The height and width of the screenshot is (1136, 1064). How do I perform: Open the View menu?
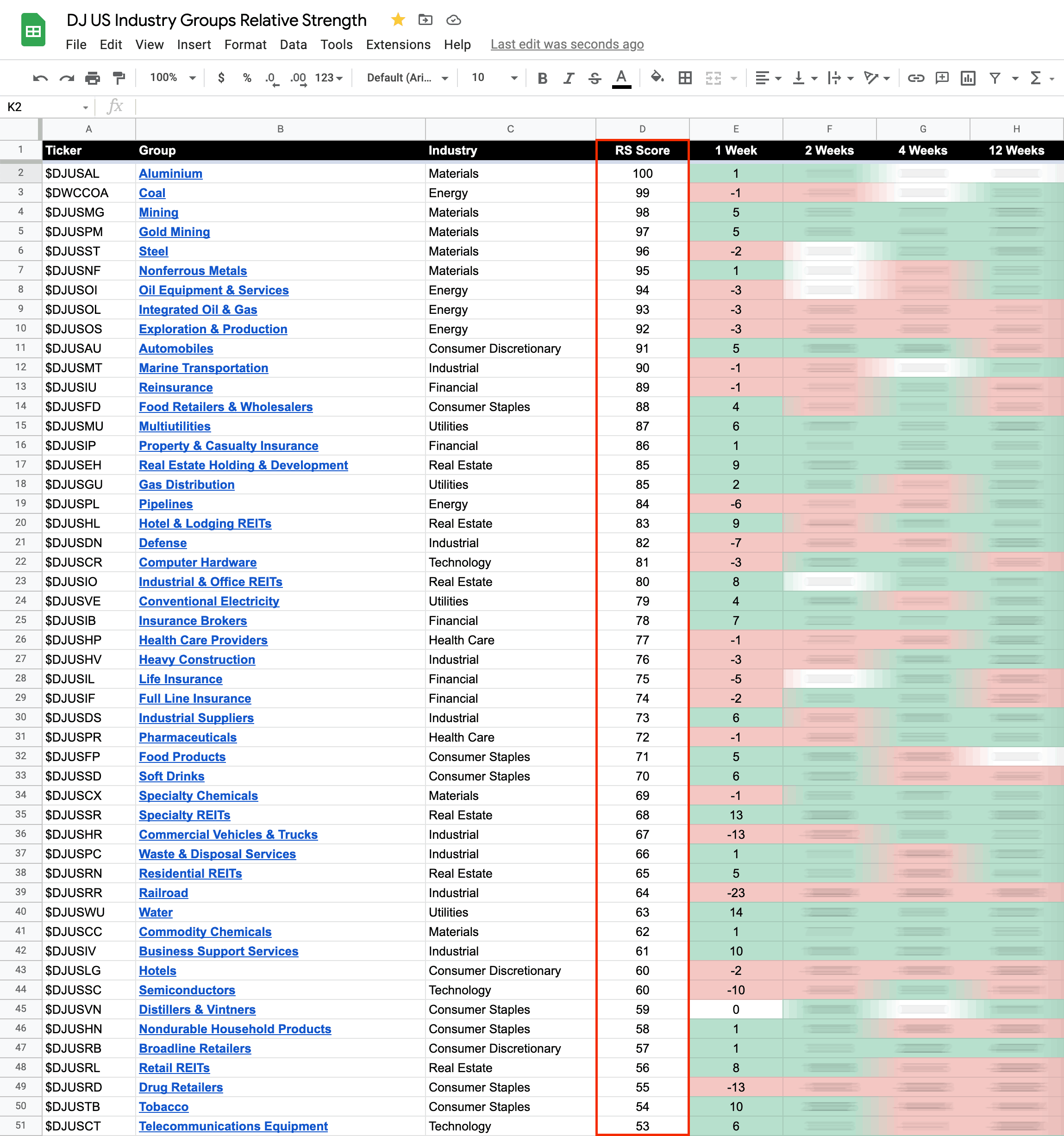(x=149, y=44)
